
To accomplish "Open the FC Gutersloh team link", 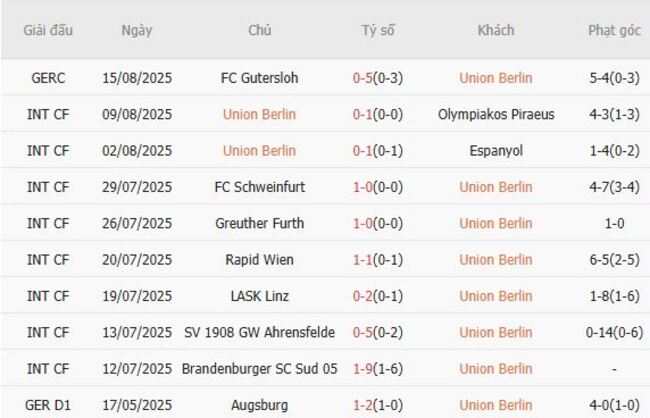I will click(x=259, y=78).
